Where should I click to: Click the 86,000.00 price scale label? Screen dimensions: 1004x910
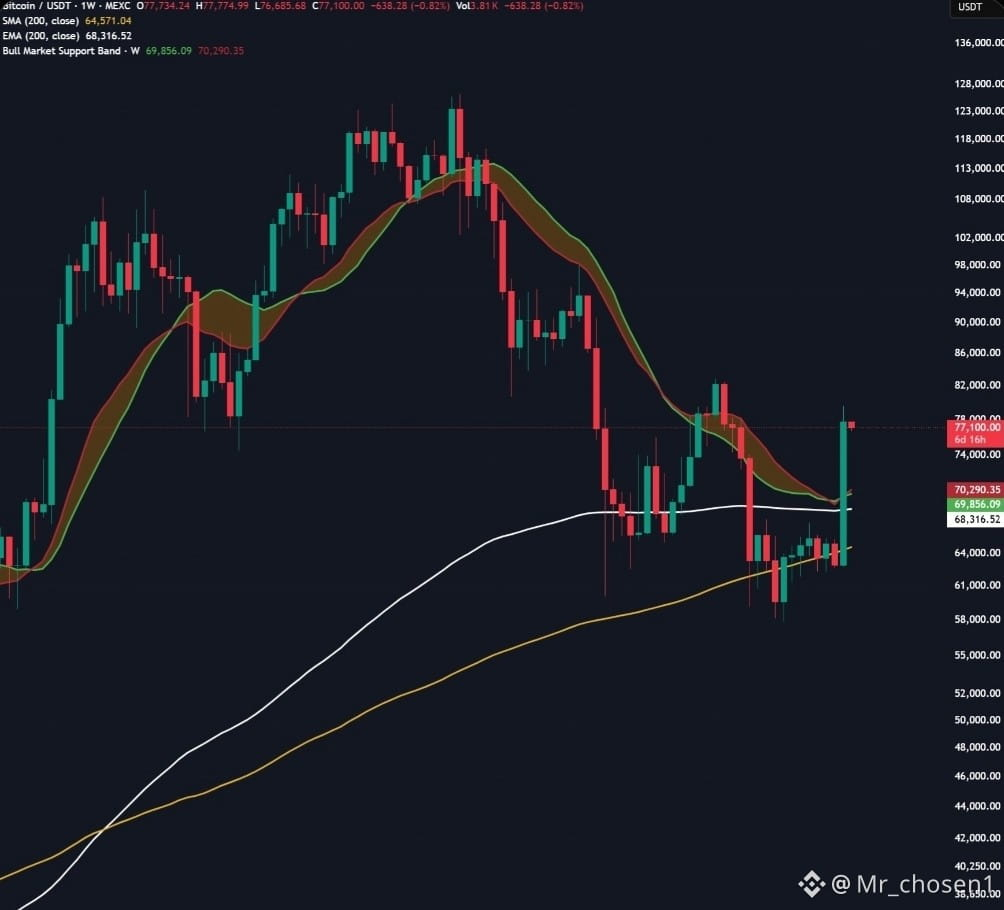coord(978,353)
